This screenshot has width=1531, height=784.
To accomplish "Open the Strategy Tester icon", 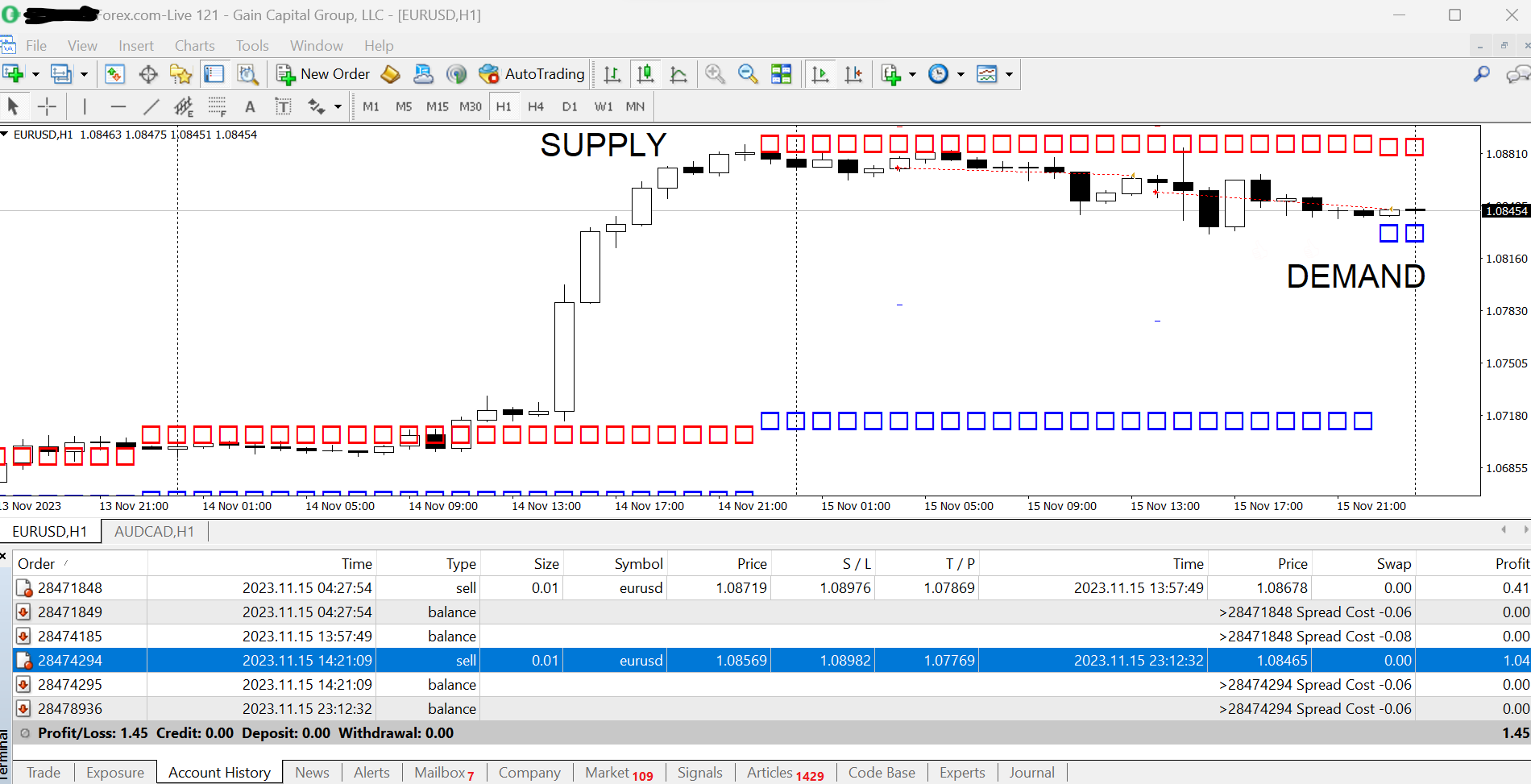I will [247, 74].
